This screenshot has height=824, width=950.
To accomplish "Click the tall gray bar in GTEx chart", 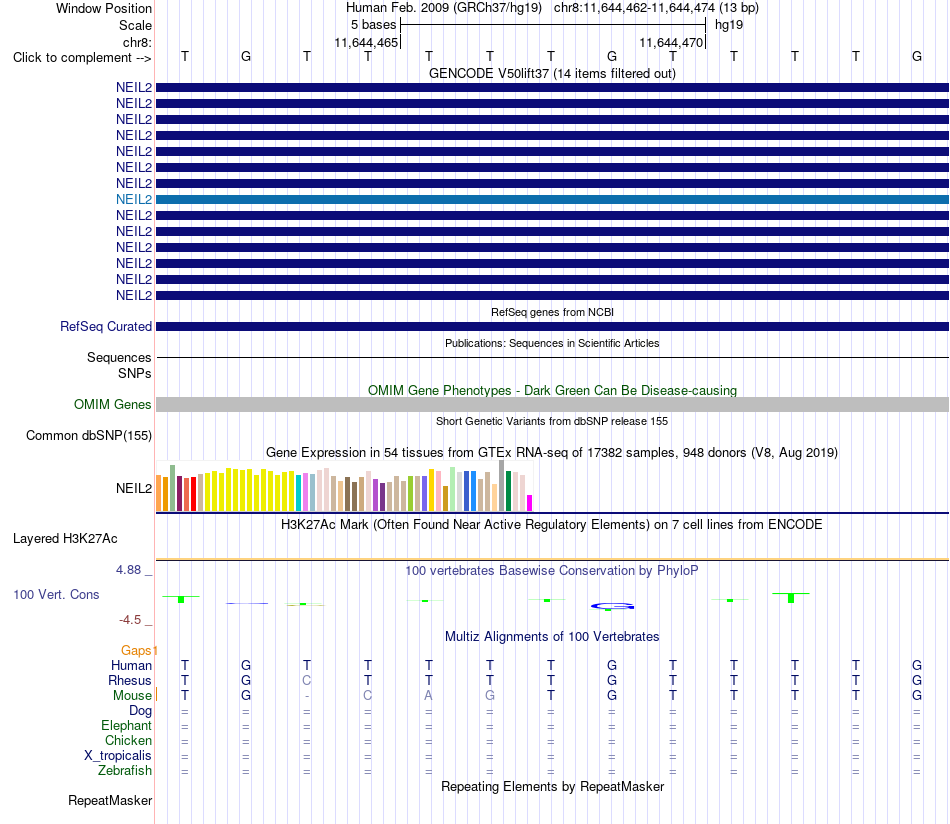I will (502, 485).
